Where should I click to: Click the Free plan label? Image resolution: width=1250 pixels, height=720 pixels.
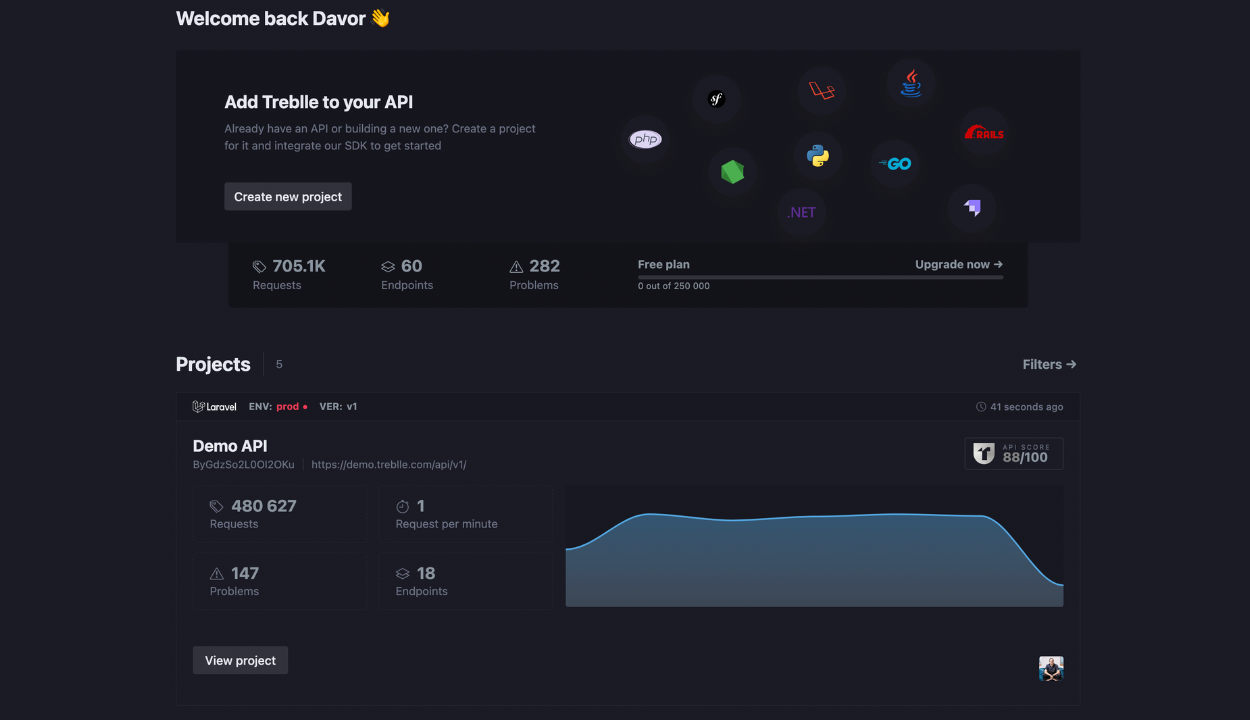click(664, 265)
